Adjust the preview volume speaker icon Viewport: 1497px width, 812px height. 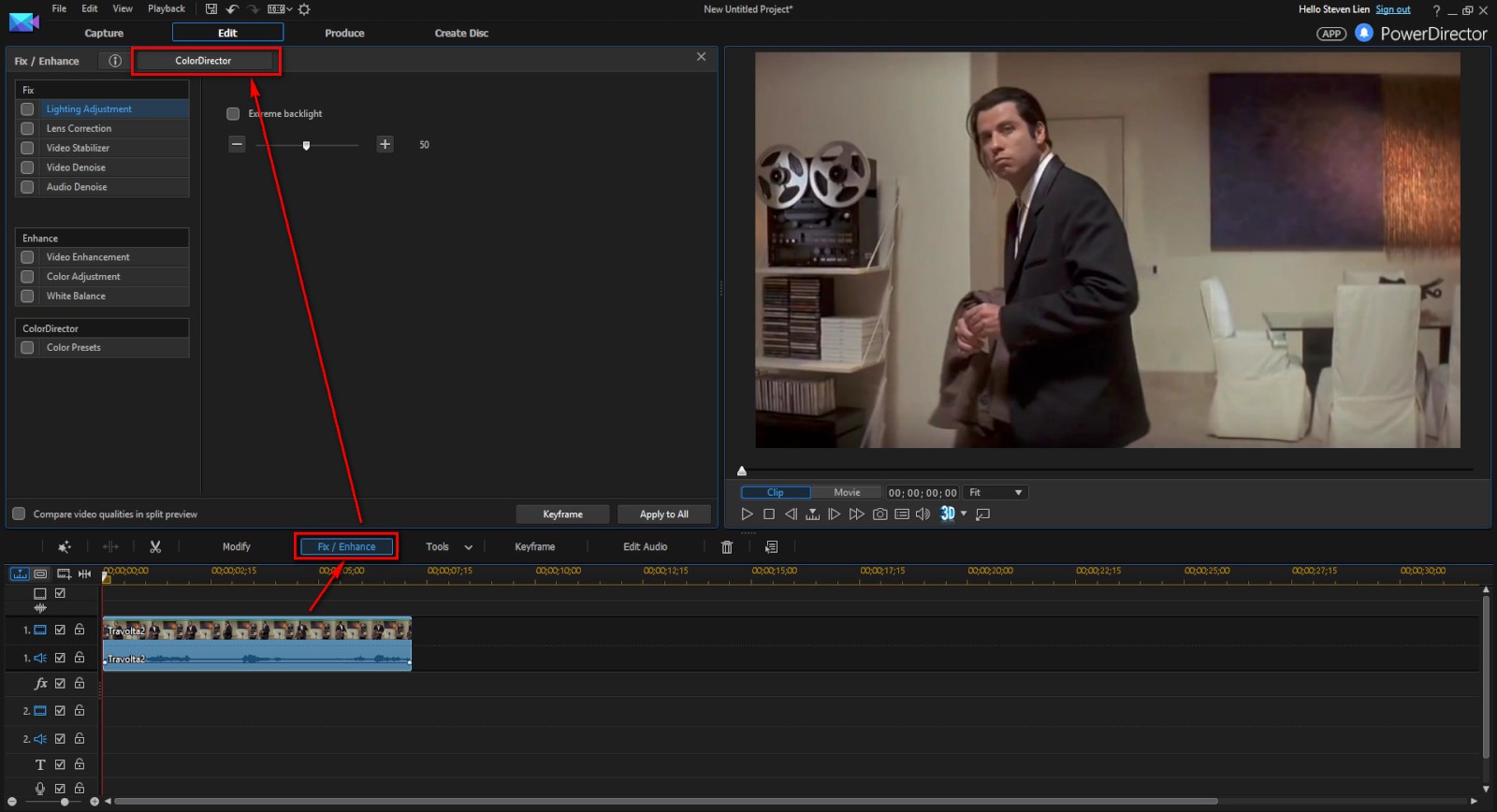pyautogui.click(x=923, y=515)
